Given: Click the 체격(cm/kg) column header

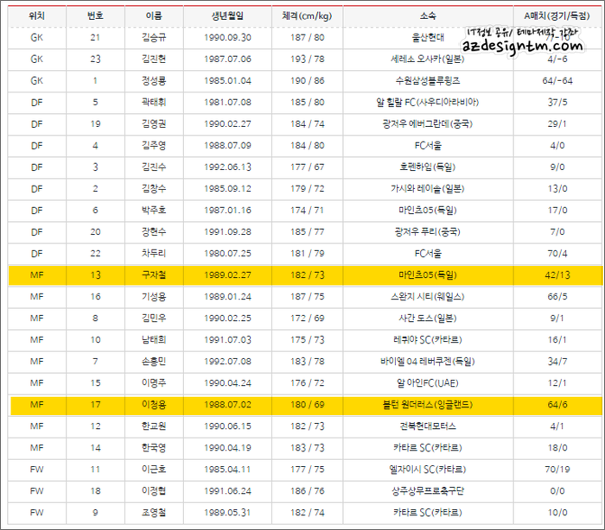Looking at the screenshot, I should (307, 16).
